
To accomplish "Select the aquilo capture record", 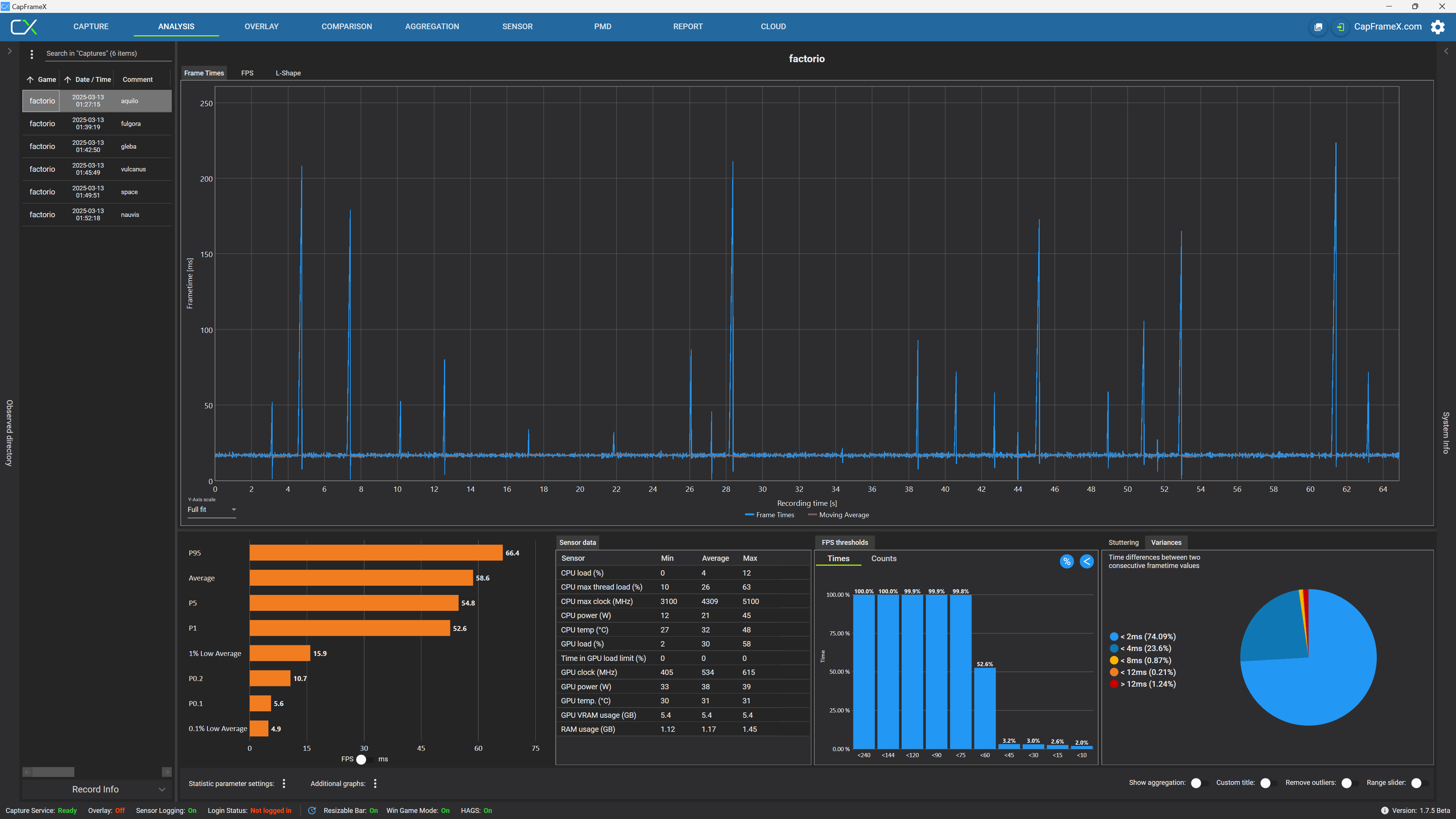I will click(x=97, y=101).
